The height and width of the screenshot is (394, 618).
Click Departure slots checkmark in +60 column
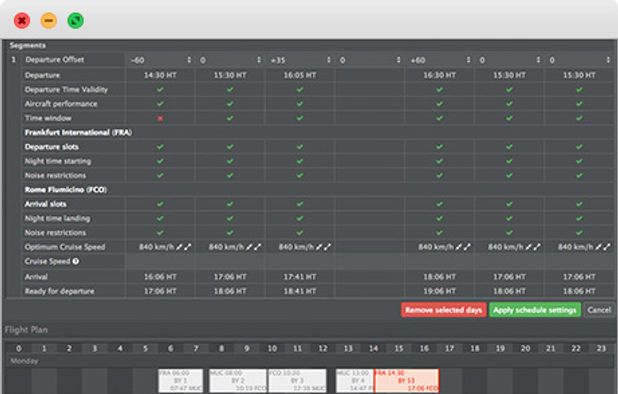(x=440, y=147)
